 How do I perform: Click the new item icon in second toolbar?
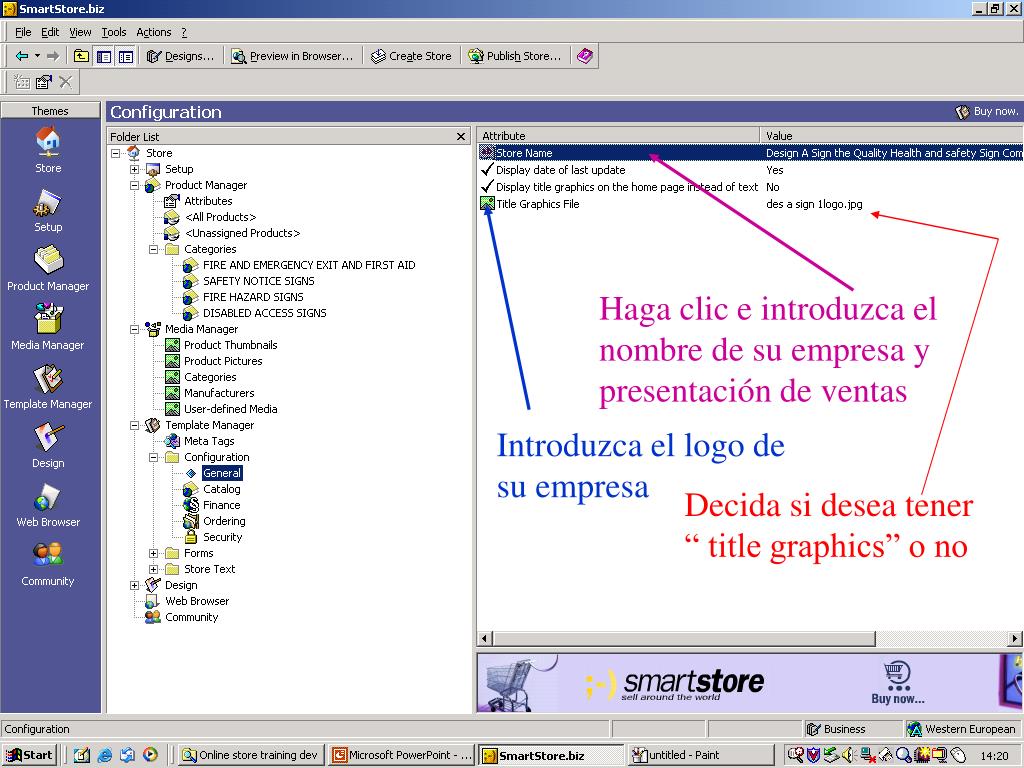(x=22, y=82)
